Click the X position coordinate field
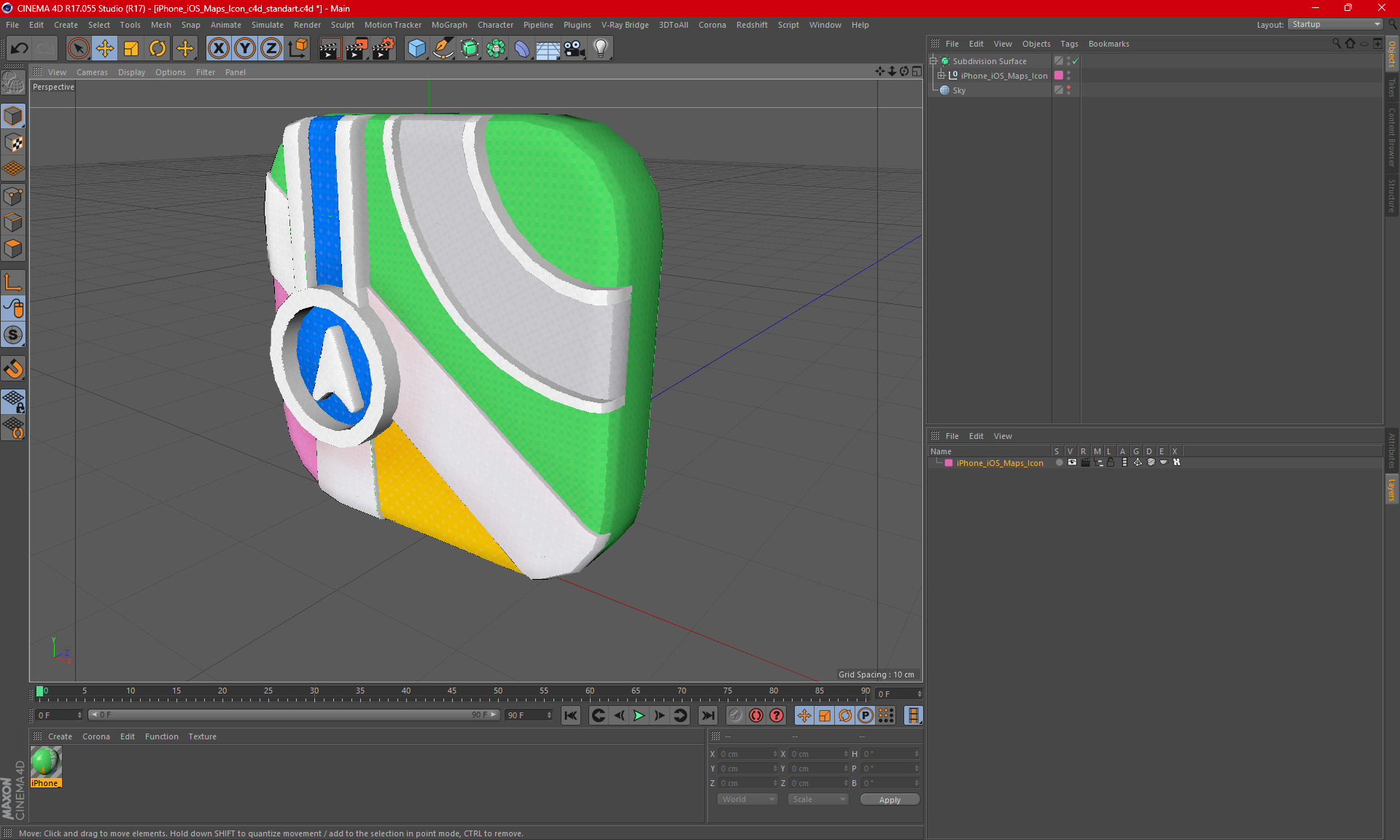Viewport: 1400px width, 840px height. [747, 754]
